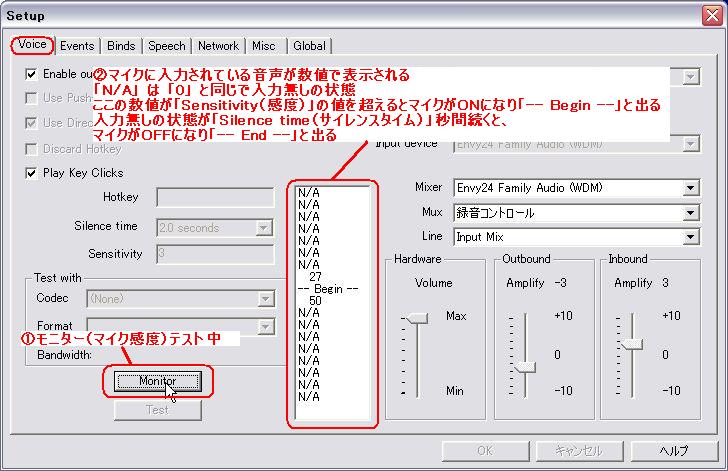This screenshot has width=728, height=471.
Task: Uncheck the Play Key Clicks checkbox
Action: 32,172
